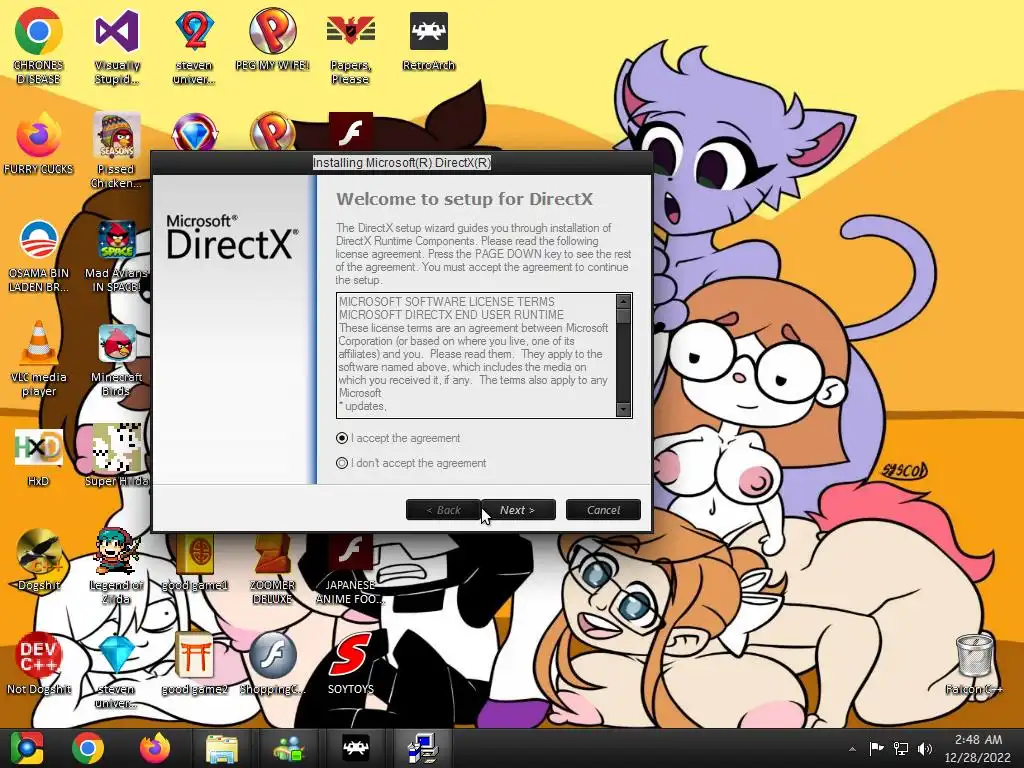
Task: Click the 'Installing Microsoft(R) DirectX(R)' title bar
Action: 402,163
